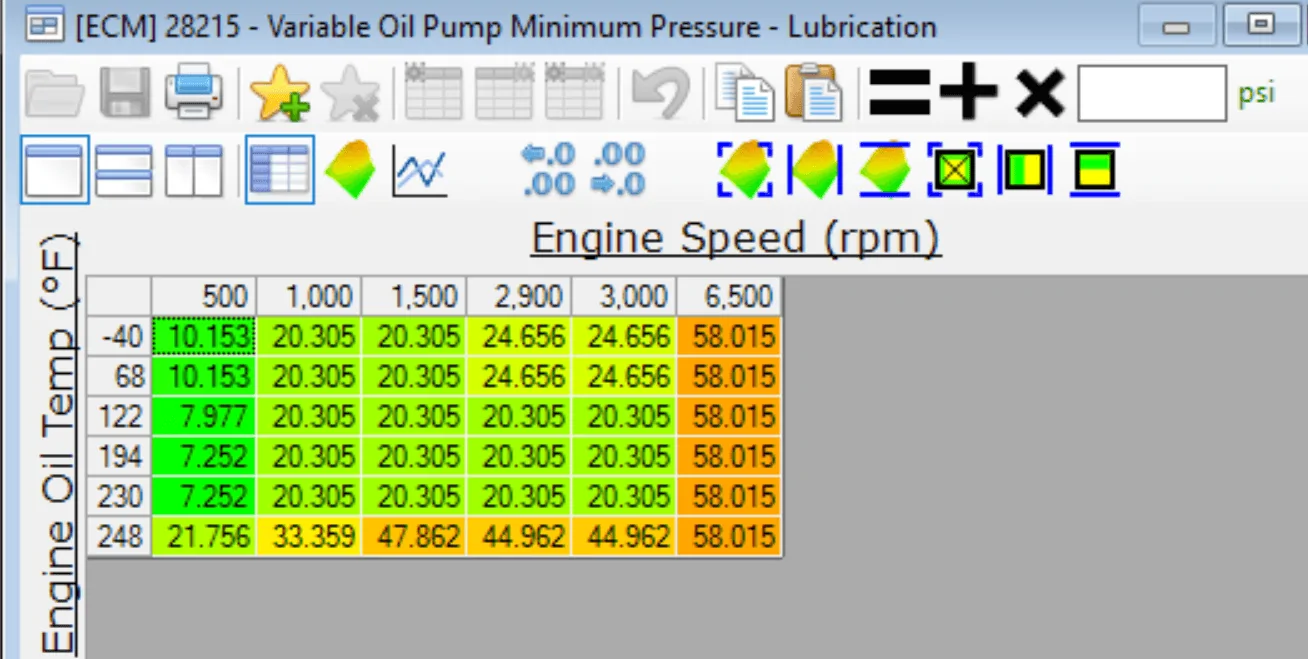Click the equals sign set-value button

899,94
